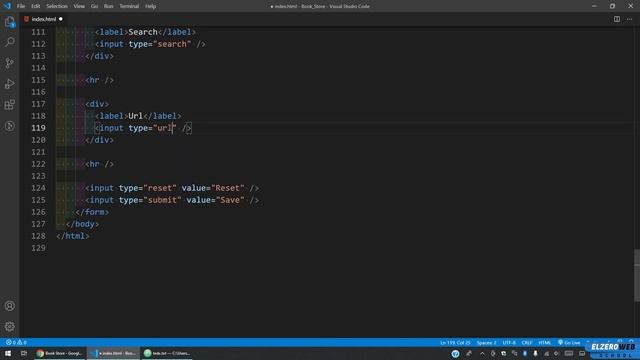Image resolution: width=640 pixels, height=360 pixels.
Task: Click the opening div tag on line 117
Action: 97,104
